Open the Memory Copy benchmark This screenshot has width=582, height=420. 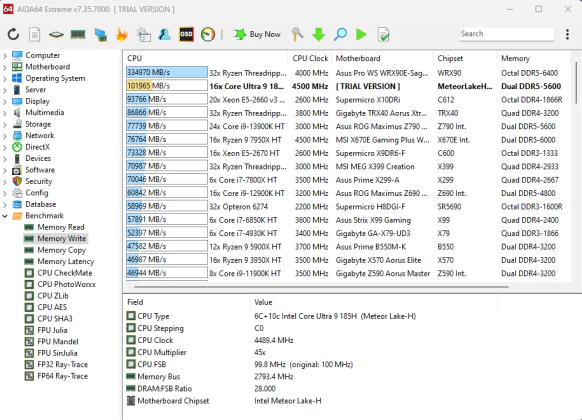click(x=61, y=250)
